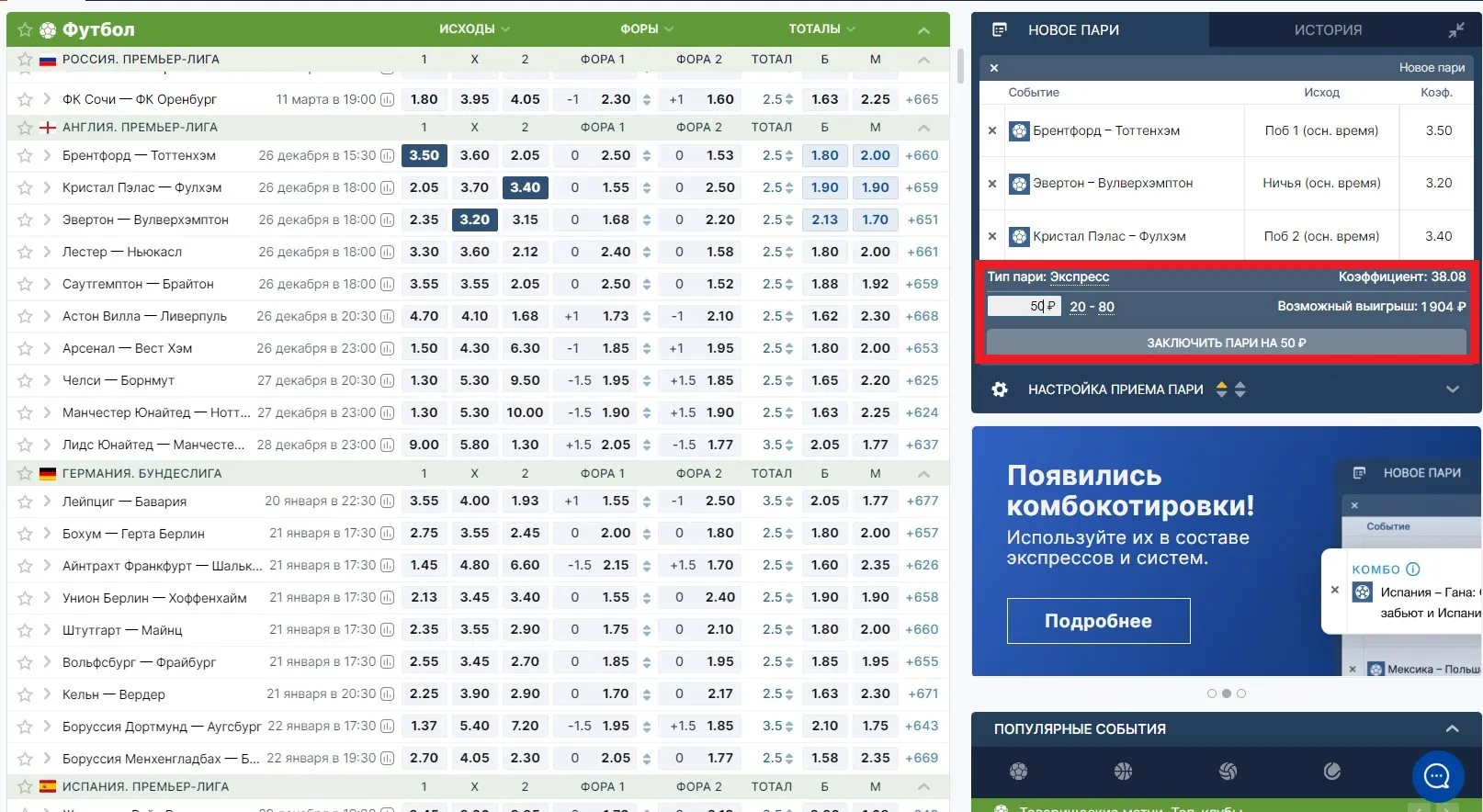Select odds 3.40 for Фулхэм win
This screenshot has height=812, width=1483.
tap(526, 188)
